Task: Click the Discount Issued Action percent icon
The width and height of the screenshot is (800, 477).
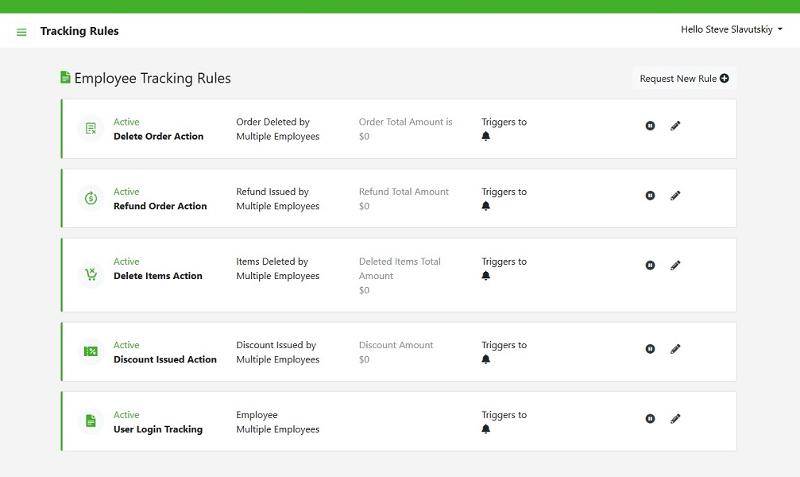Action: [91, 352]
